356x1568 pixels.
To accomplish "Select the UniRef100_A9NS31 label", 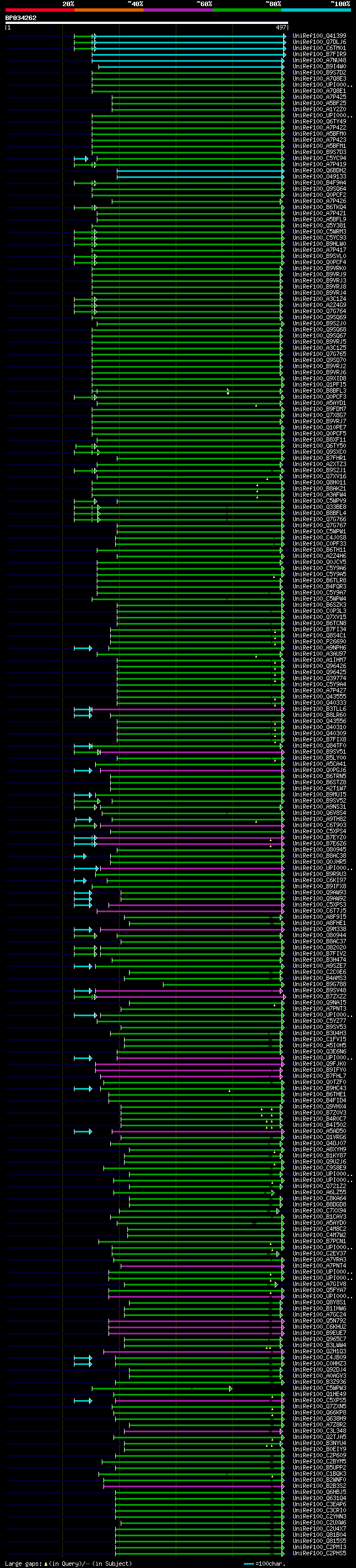I will click(319, 807).
